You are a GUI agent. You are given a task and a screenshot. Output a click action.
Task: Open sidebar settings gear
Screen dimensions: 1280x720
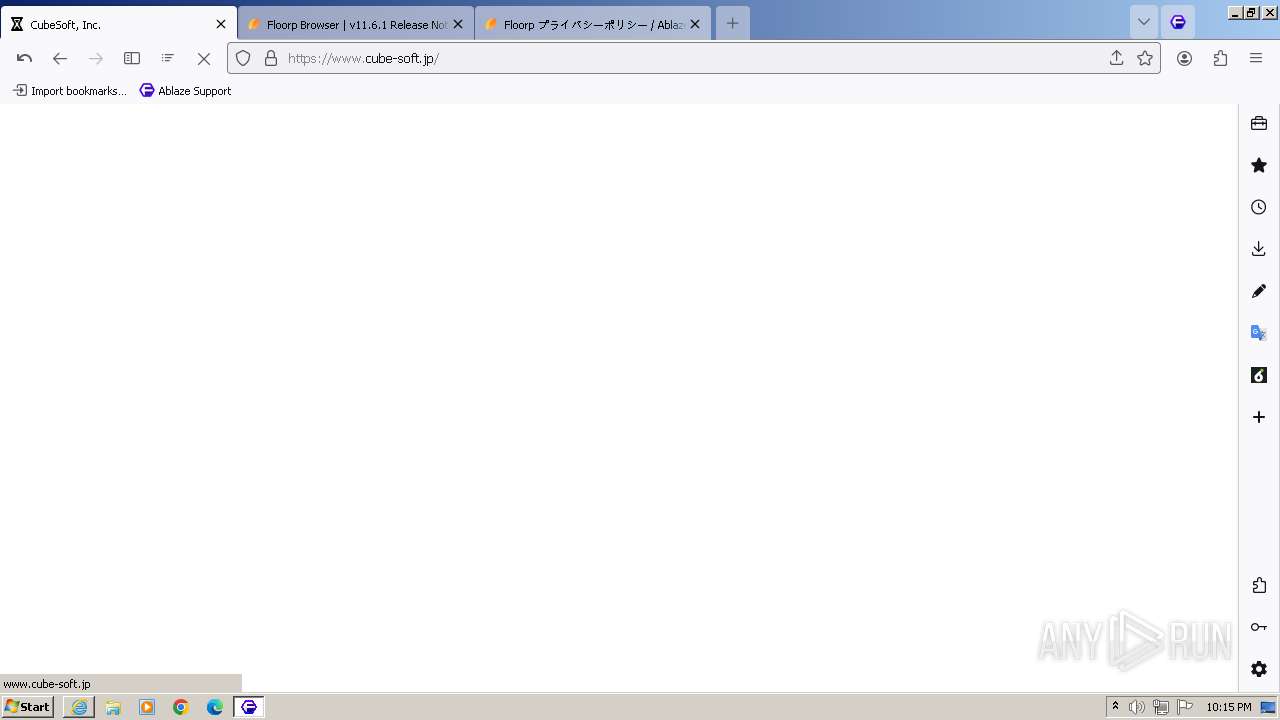pos(1259,669)
